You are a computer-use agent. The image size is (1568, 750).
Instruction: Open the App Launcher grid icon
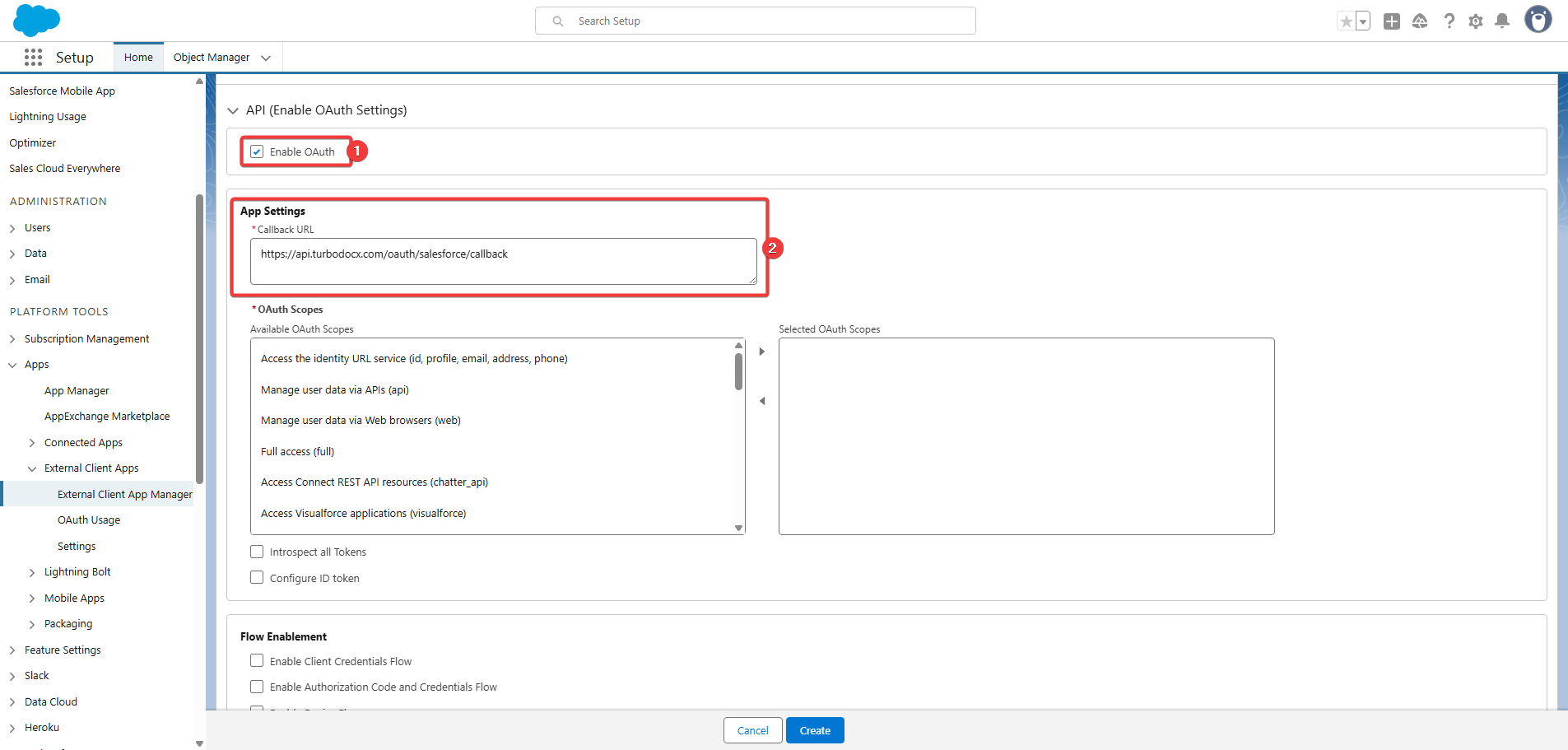(33, 57)
